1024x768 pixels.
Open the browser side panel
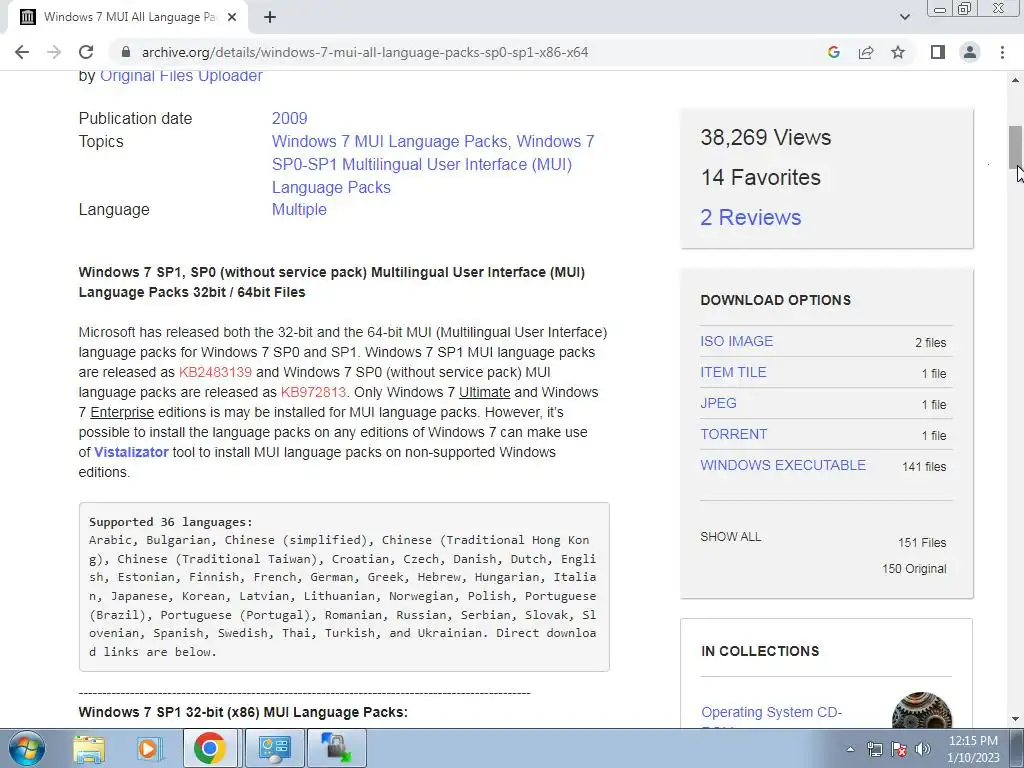[x=938, y=52]
